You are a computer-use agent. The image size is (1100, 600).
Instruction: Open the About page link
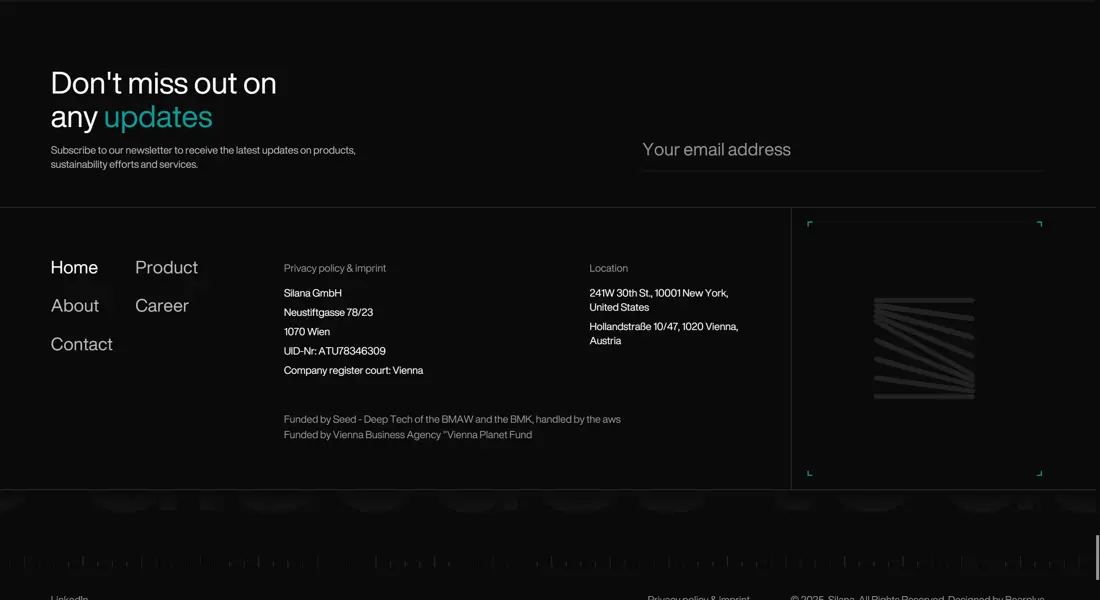(x=75, y=306)
